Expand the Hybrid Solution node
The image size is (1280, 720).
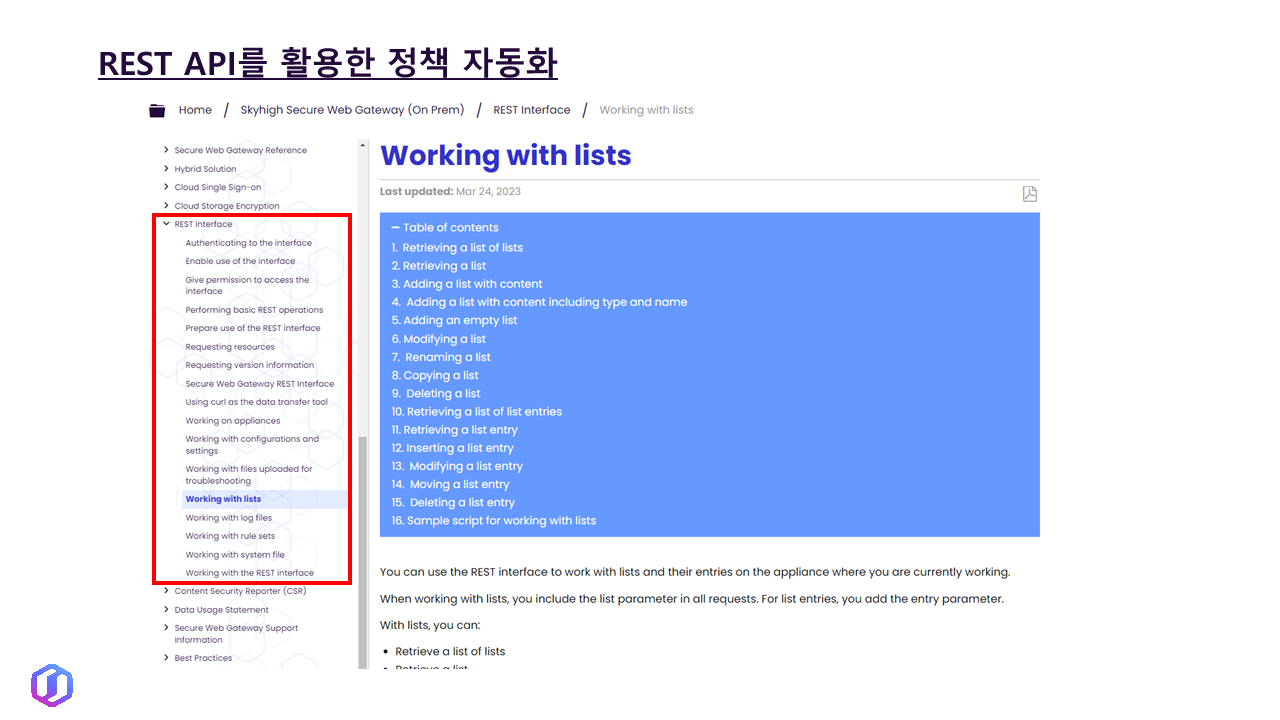166,169
